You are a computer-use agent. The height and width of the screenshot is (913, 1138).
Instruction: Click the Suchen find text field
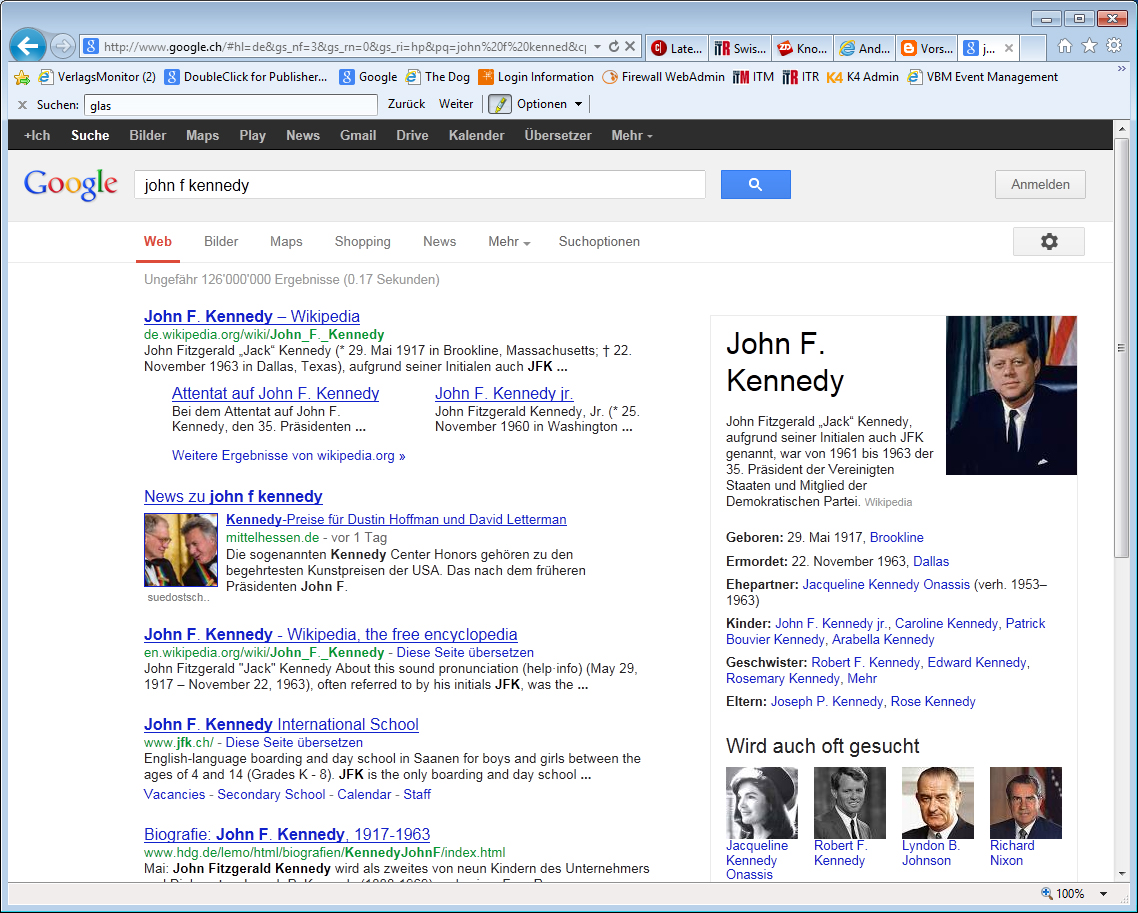231,105
